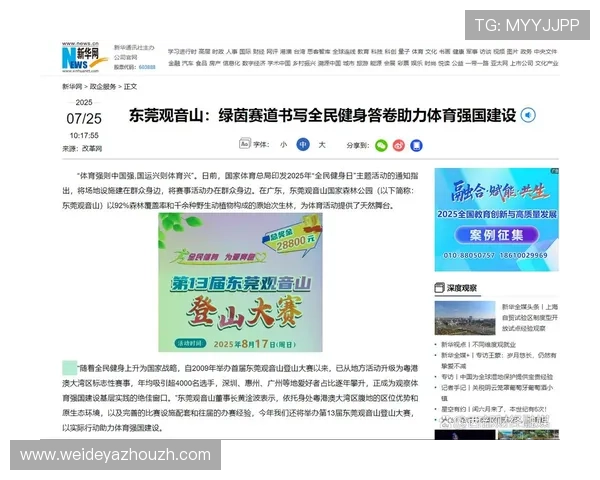Open the 全球连线 nav item

(344, 52)
